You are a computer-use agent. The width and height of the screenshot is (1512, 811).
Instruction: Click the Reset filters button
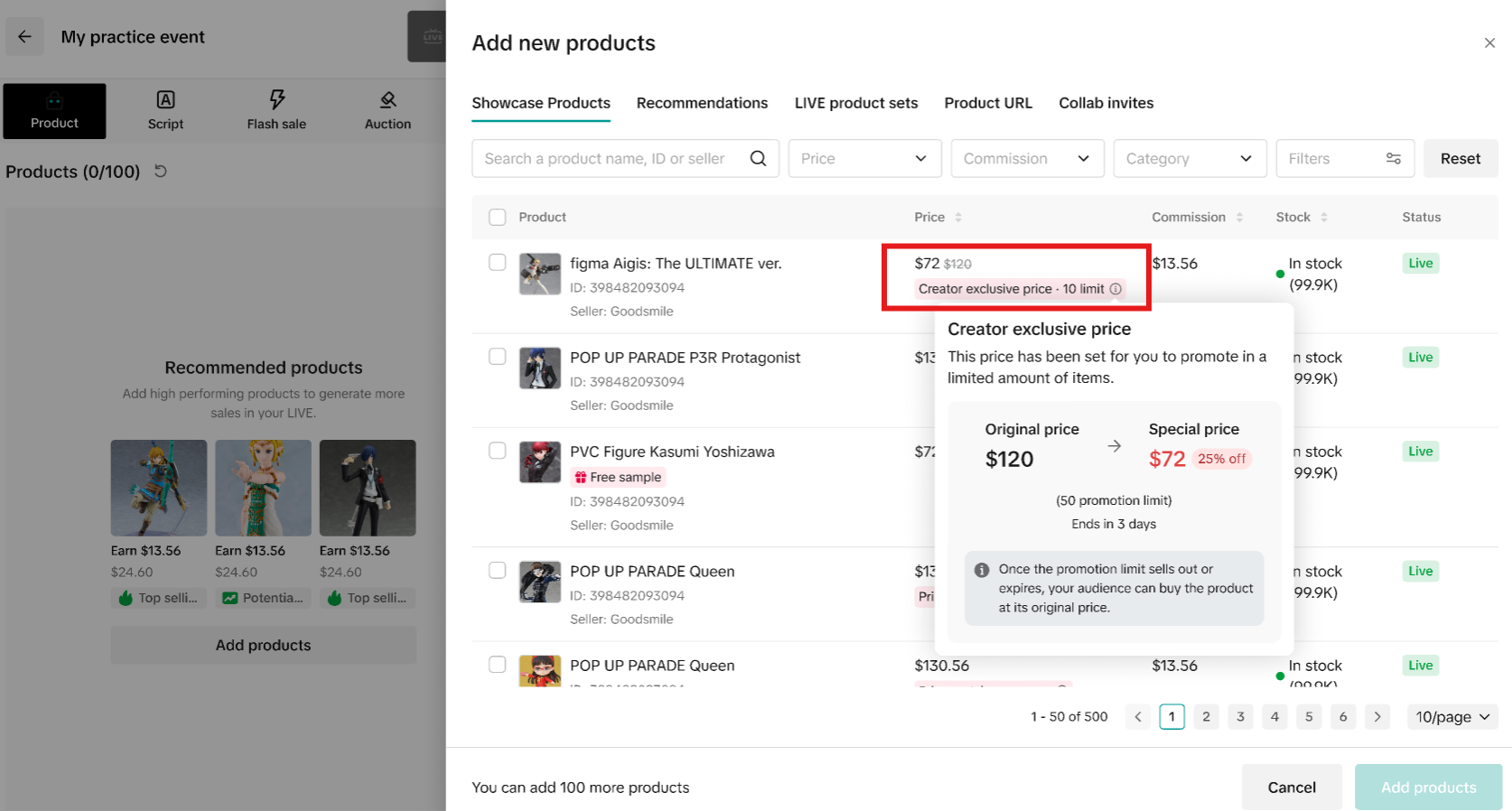1460,159
